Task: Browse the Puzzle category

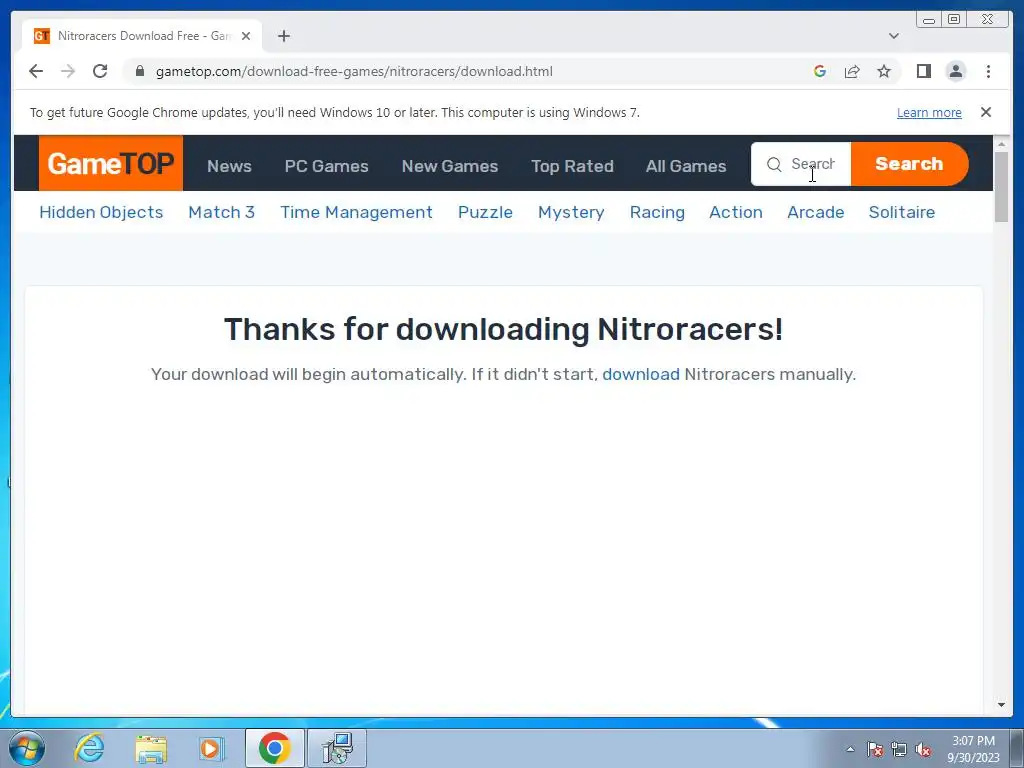Action: (x=485, y=212)
